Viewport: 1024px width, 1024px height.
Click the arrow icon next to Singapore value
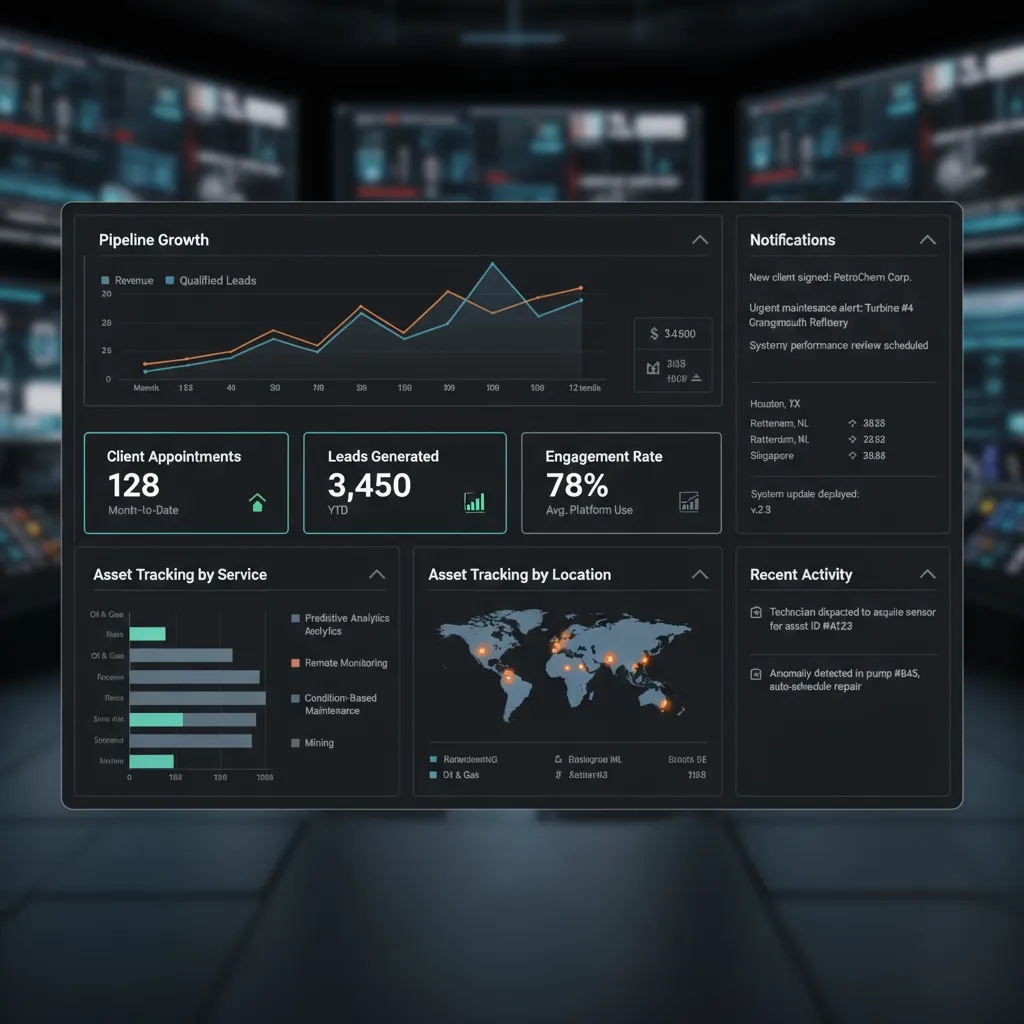[x=852, y=456]
